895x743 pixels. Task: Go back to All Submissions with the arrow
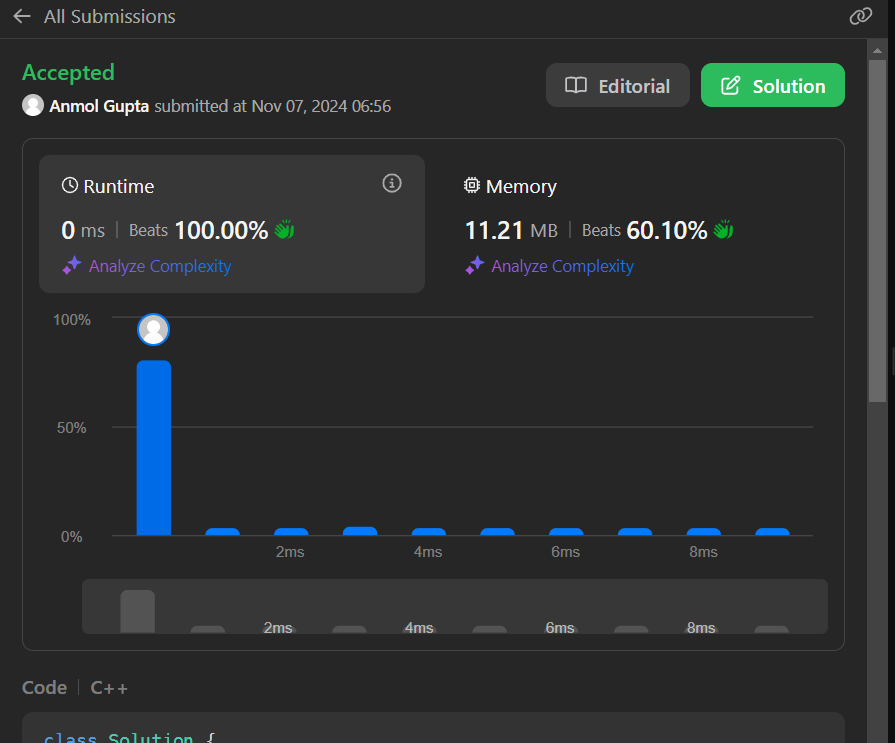22,17
